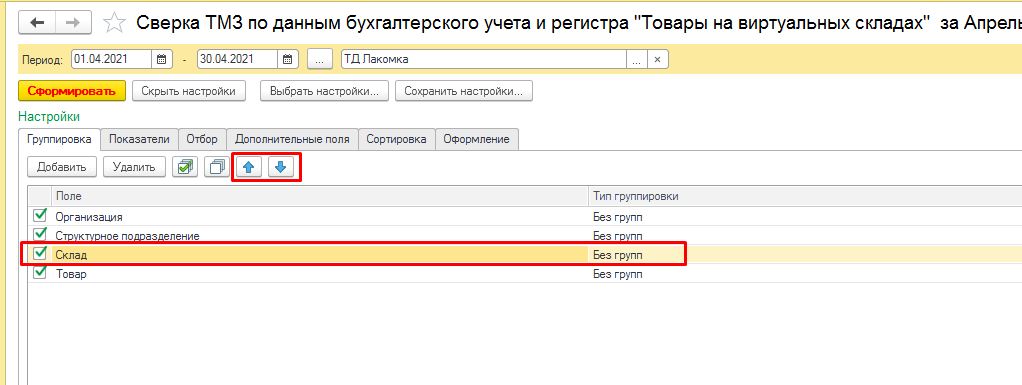Add report to favorites with star icon

pos(115,23)
